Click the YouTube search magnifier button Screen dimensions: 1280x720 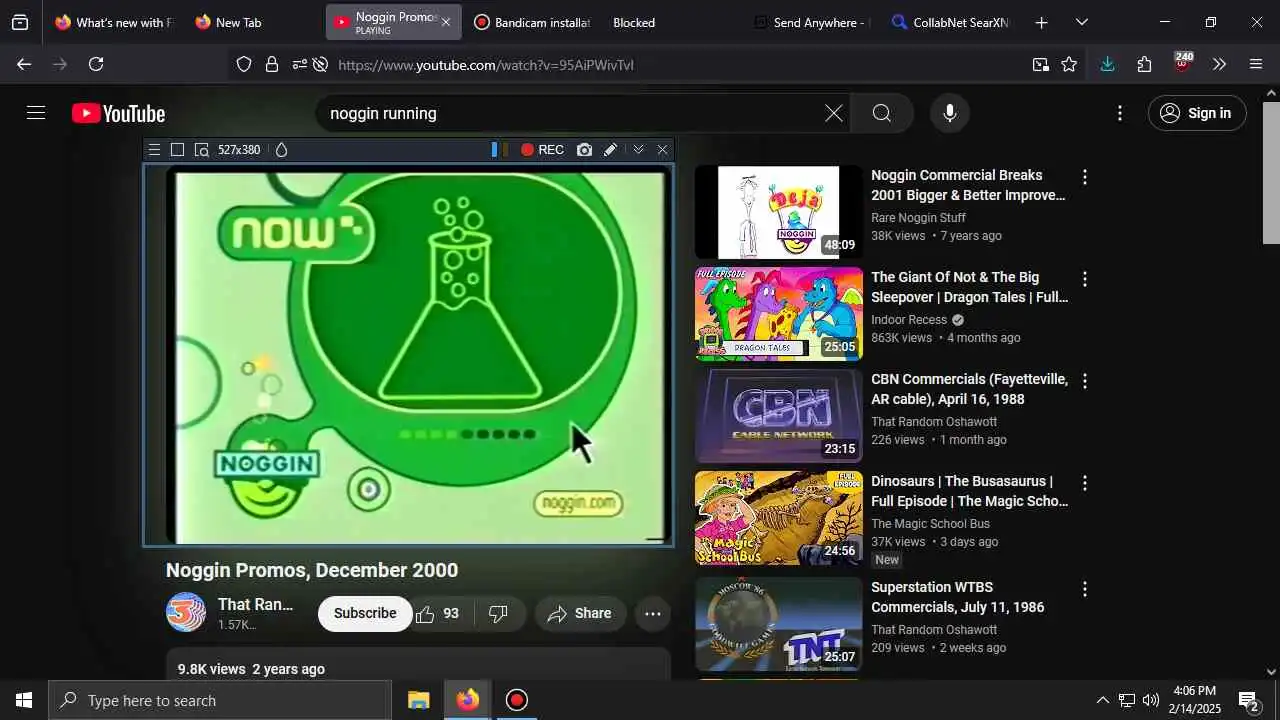tap(881, 113)
